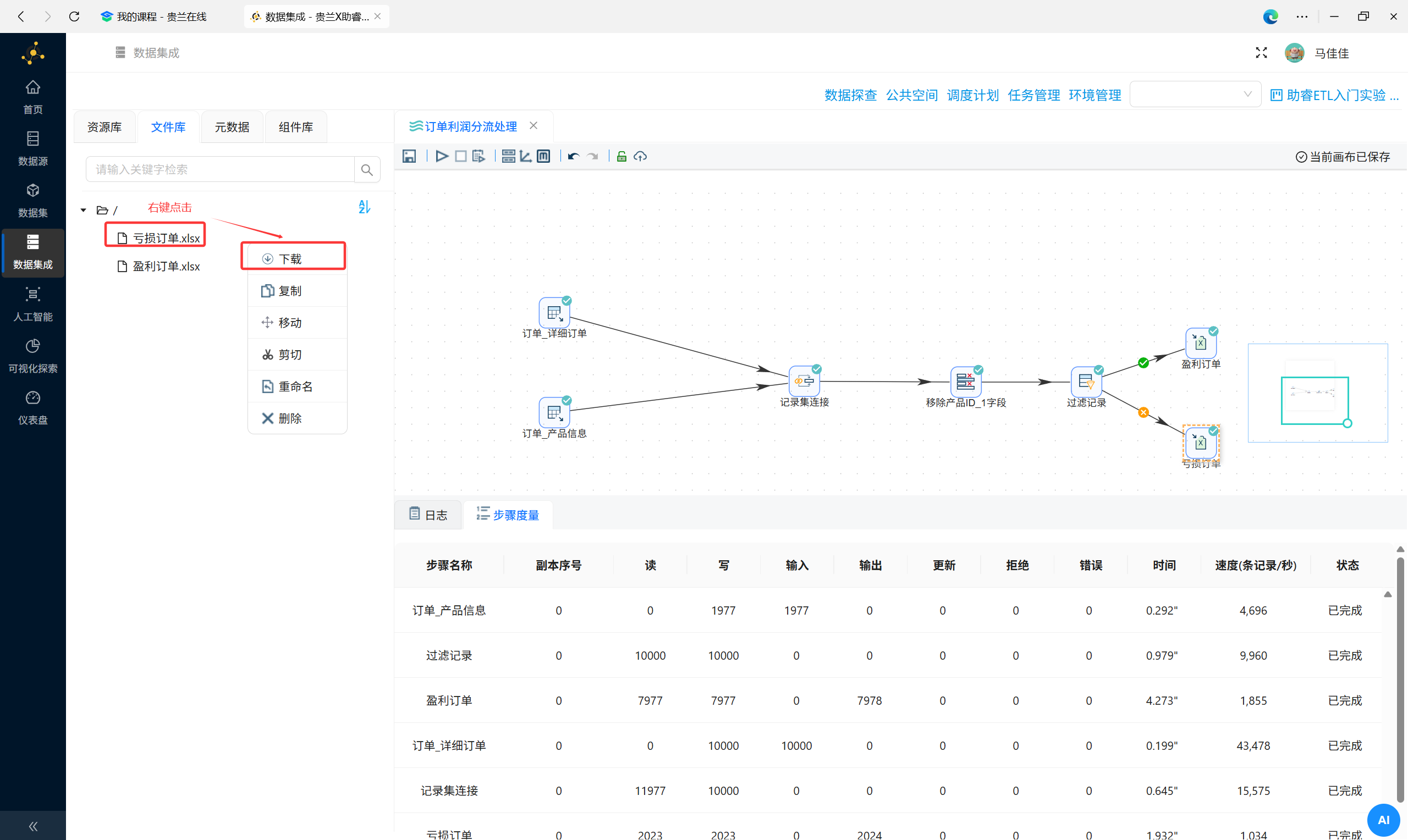
Task: Open the scheduled run calendar icon
Action: [x=479, y=156]
